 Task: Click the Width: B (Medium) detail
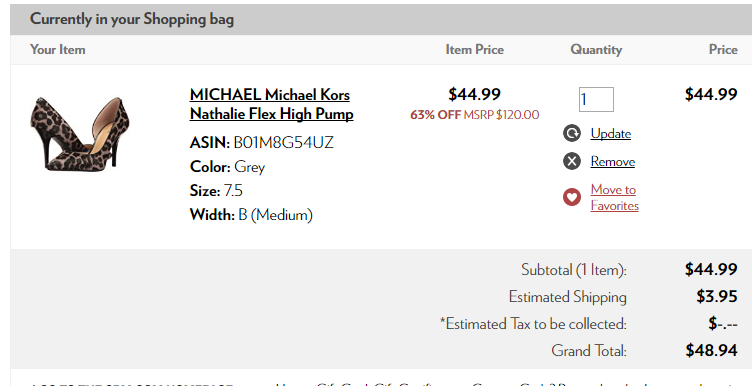[x=251, y=214]
